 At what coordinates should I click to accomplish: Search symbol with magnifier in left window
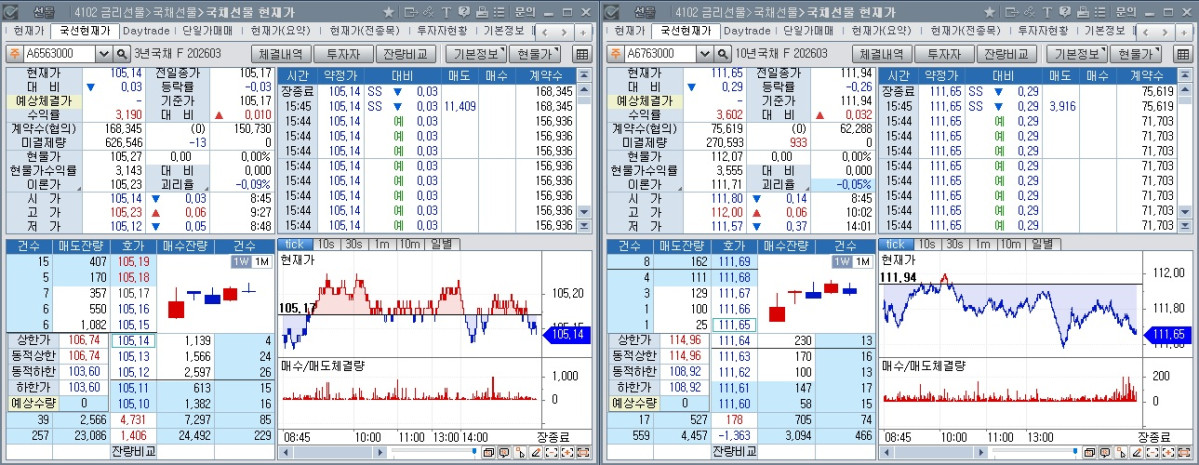122,54
